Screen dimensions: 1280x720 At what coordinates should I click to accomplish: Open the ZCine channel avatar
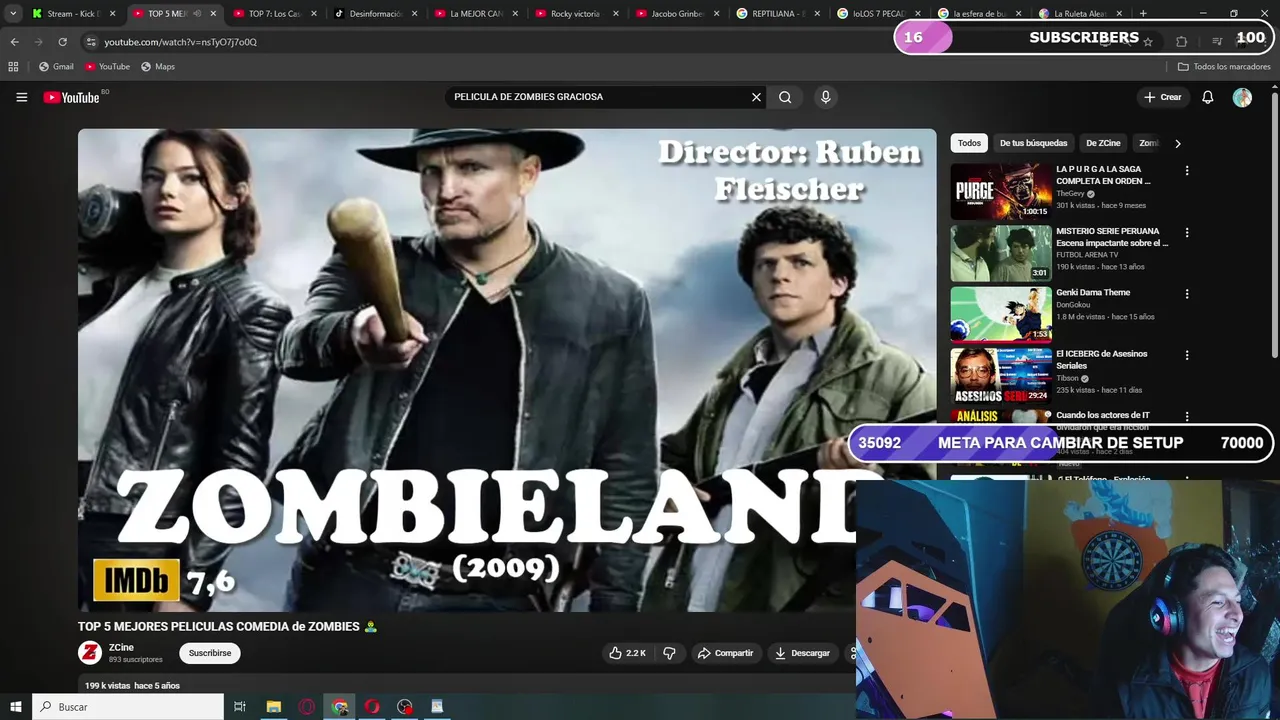click(x=90, y=653)
